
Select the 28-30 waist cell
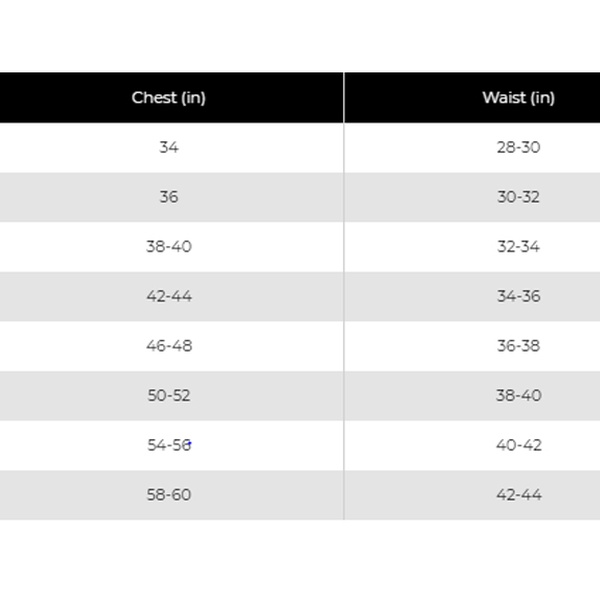(x=472, y=147)
